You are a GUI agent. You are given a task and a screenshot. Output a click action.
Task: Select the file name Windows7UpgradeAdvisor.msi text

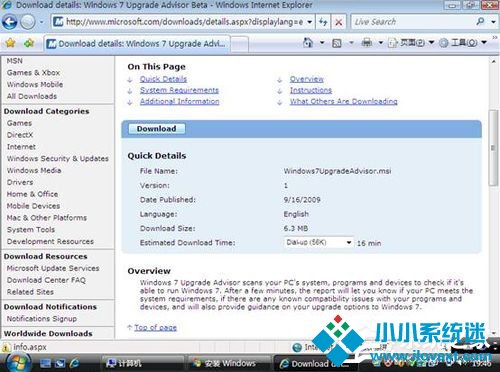[x=337, y=171]
